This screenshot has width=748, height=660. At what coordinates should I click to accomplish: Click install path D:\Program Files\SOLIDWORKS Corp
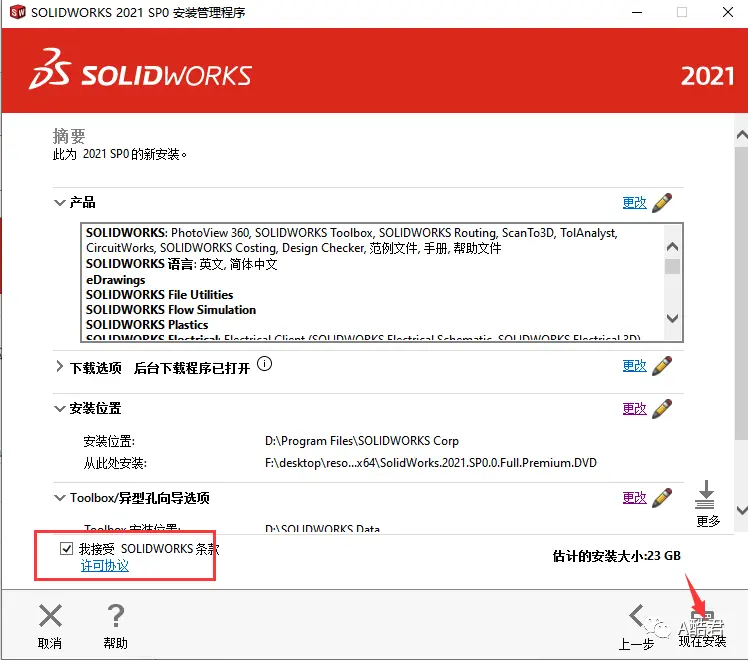(362, 441)
